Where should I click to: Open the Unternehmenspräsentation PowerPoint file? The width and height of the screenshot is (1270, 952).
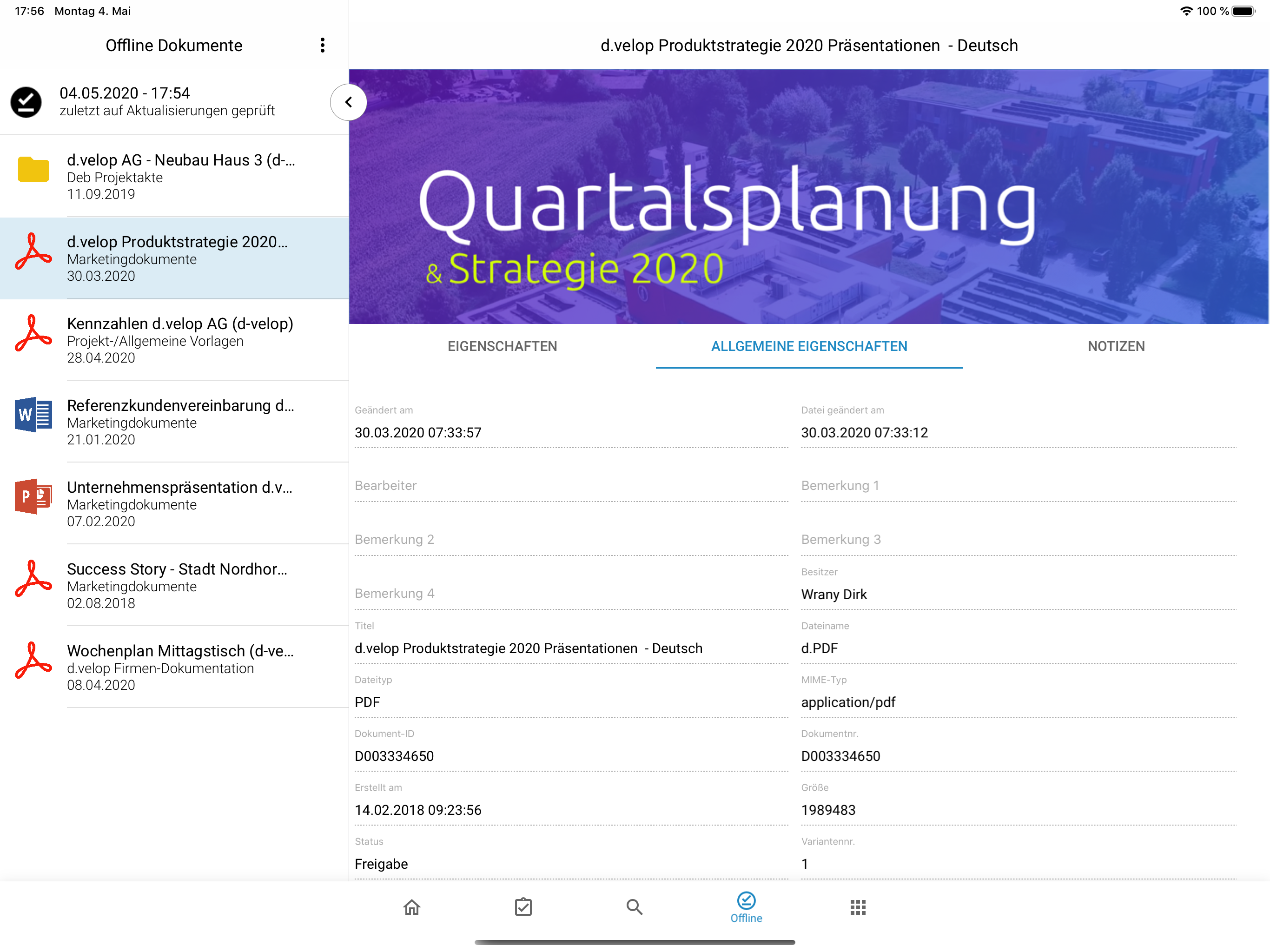point(174,503)
